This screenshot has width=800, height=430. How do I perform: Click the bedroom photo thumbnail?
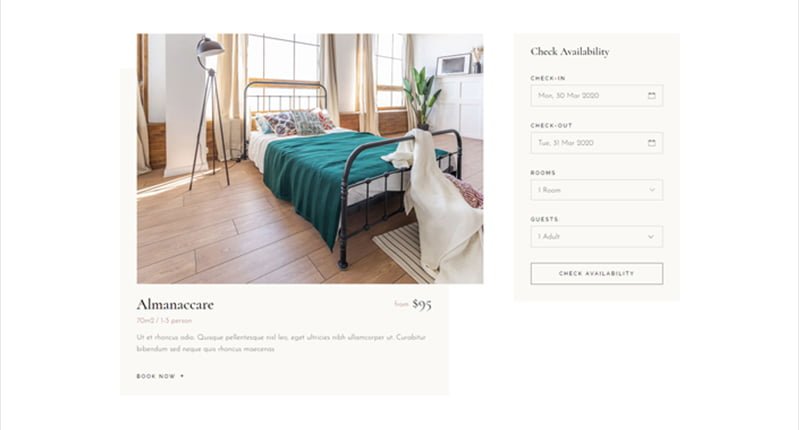tap(310, 159)
